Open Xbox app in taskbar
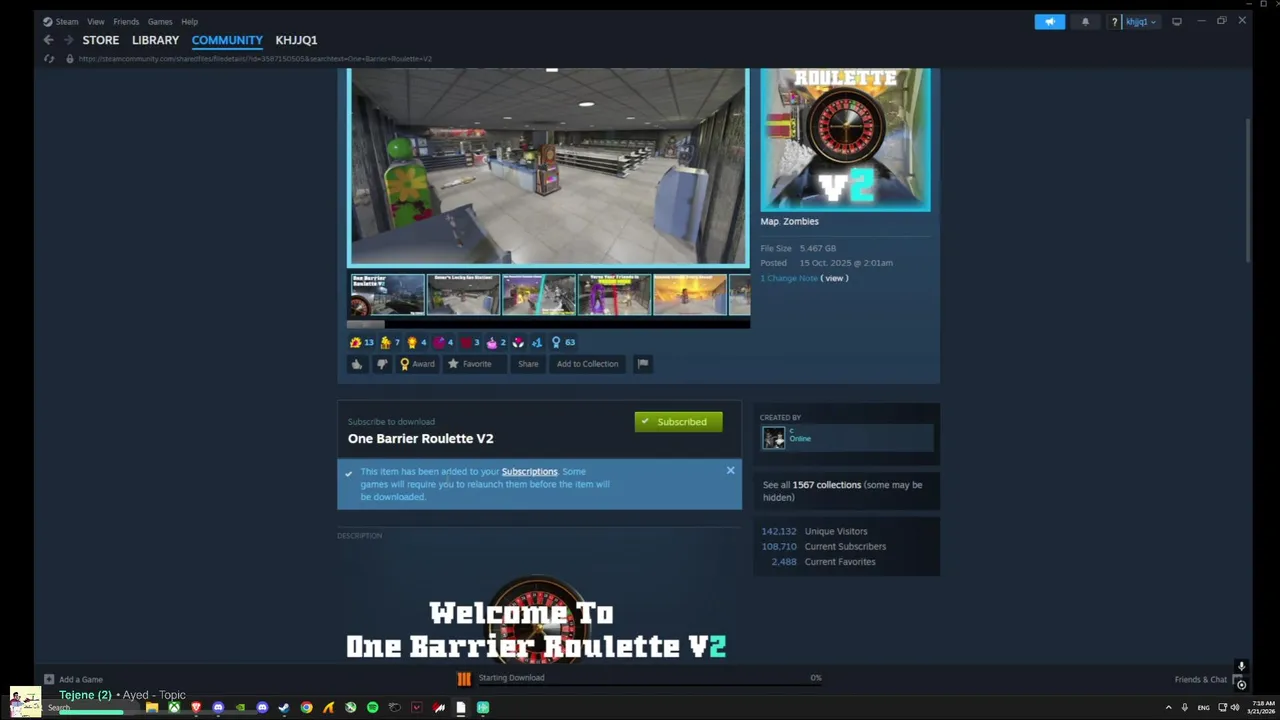 [174, 707]
